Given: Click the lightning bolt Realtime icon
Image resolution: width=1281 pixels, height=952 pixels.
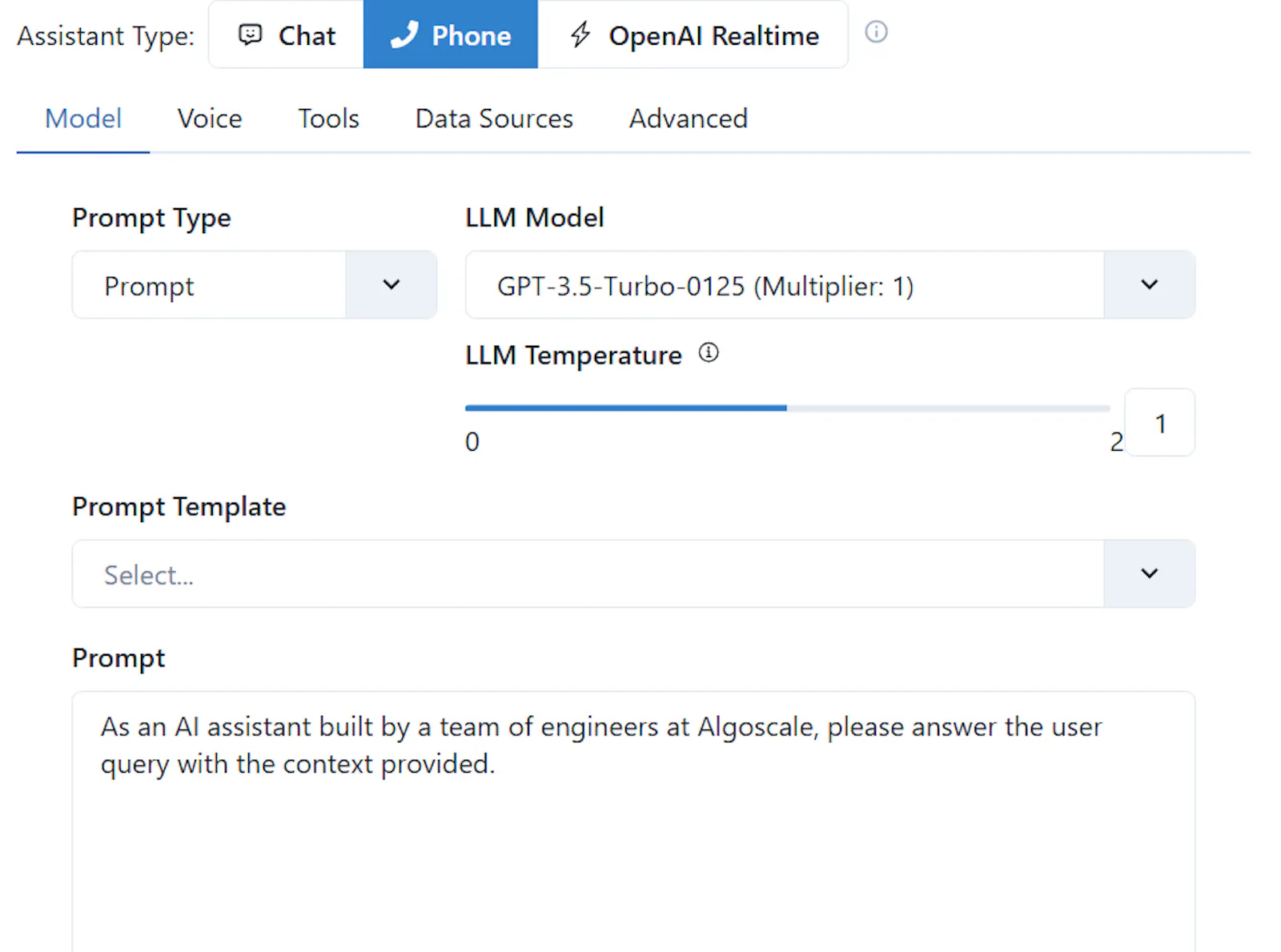Looking at the screenshot, I should (x=580, y=34).
